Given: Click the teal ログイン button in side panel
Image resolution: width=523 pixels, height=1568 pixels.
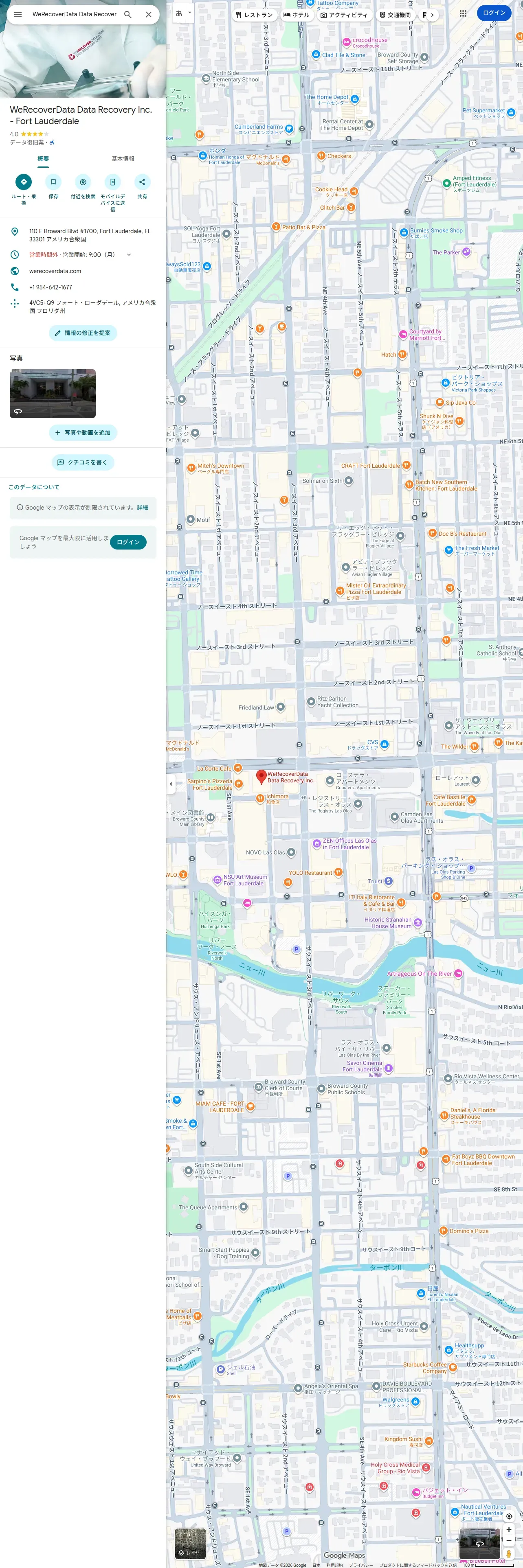Looking at the screenshot, I should click(128, 542).
